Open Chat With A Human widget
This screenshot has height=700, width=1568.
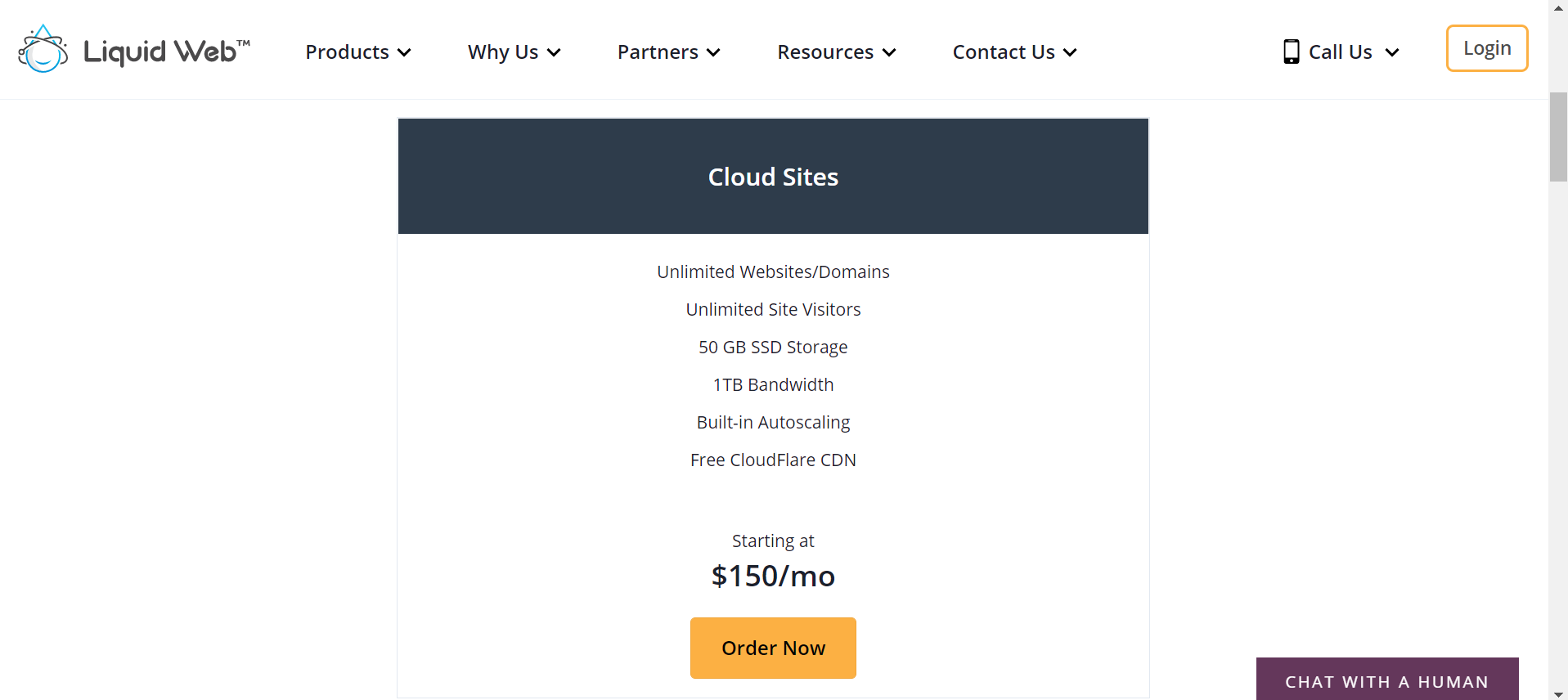point(1387,680)
